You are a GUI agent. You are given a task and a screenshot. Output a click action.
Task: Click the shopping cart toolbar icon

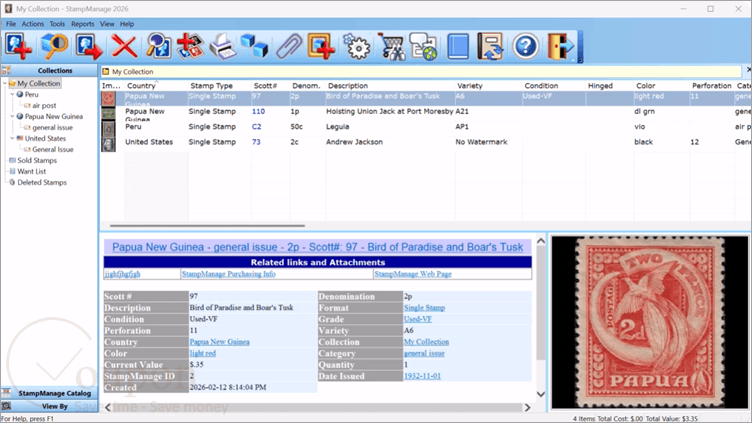click(x=391, y=47)
